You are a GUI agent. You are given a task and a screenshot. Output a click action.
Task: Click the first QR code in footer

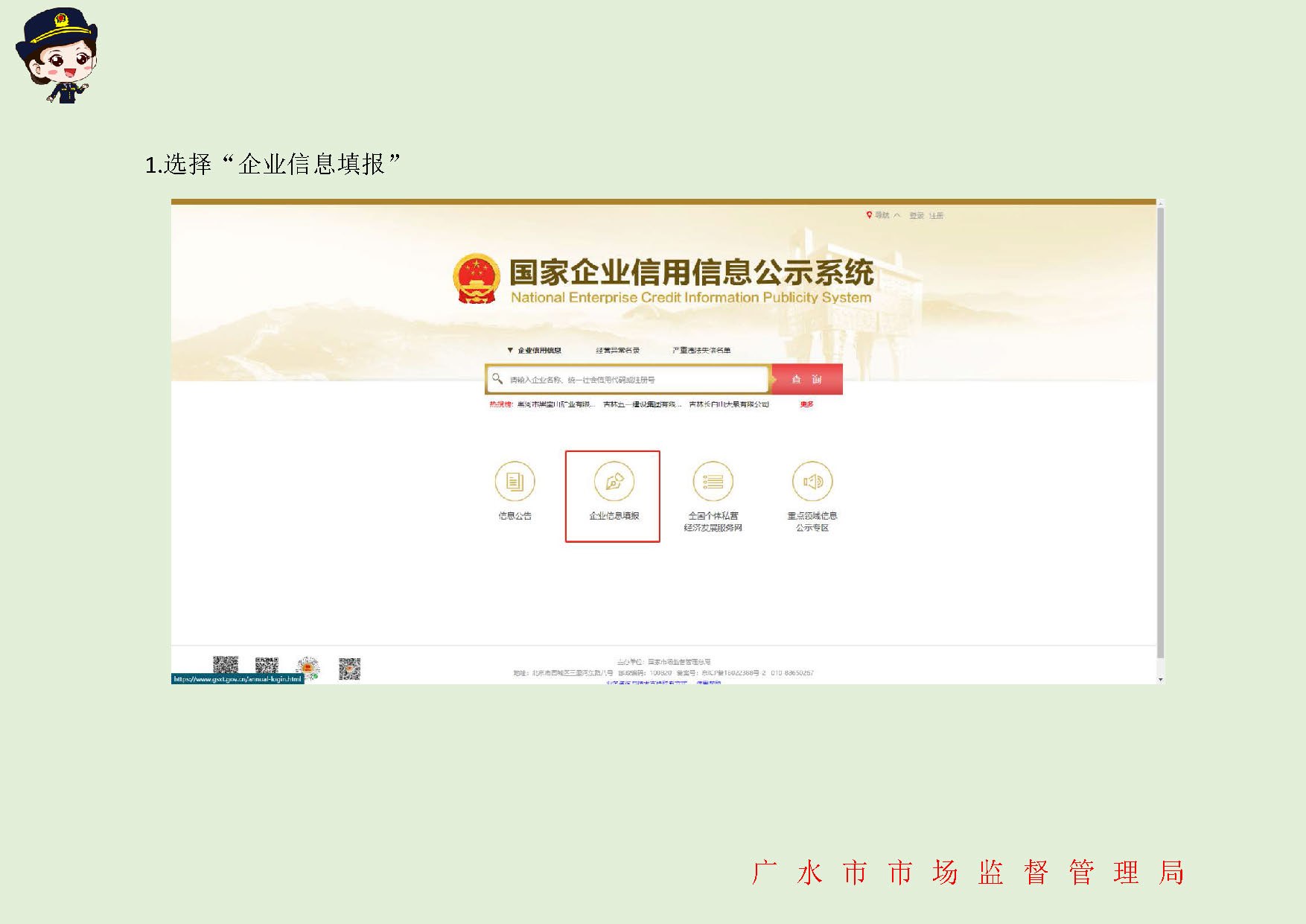coord(226,665)
